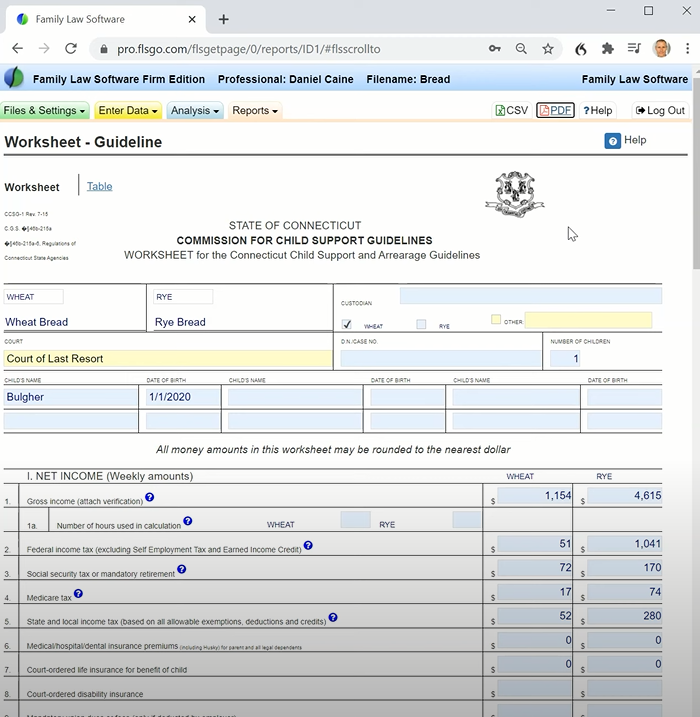
Task: Bookmark this page with star icon
Action: 548,48
